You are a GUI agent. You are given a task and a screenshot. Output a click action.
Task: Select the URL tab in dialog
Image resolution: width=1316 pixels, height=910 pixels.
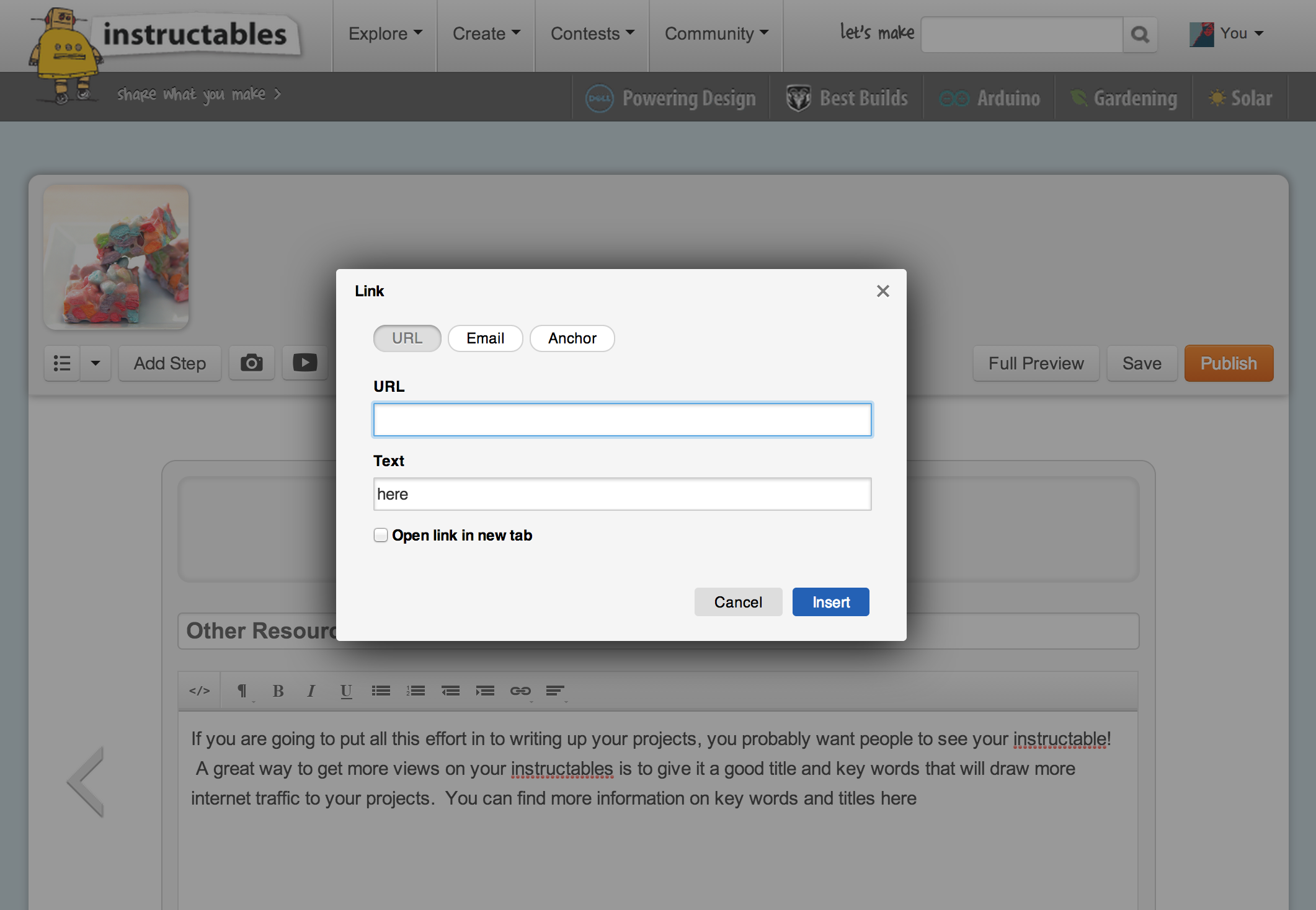[407, 338]
